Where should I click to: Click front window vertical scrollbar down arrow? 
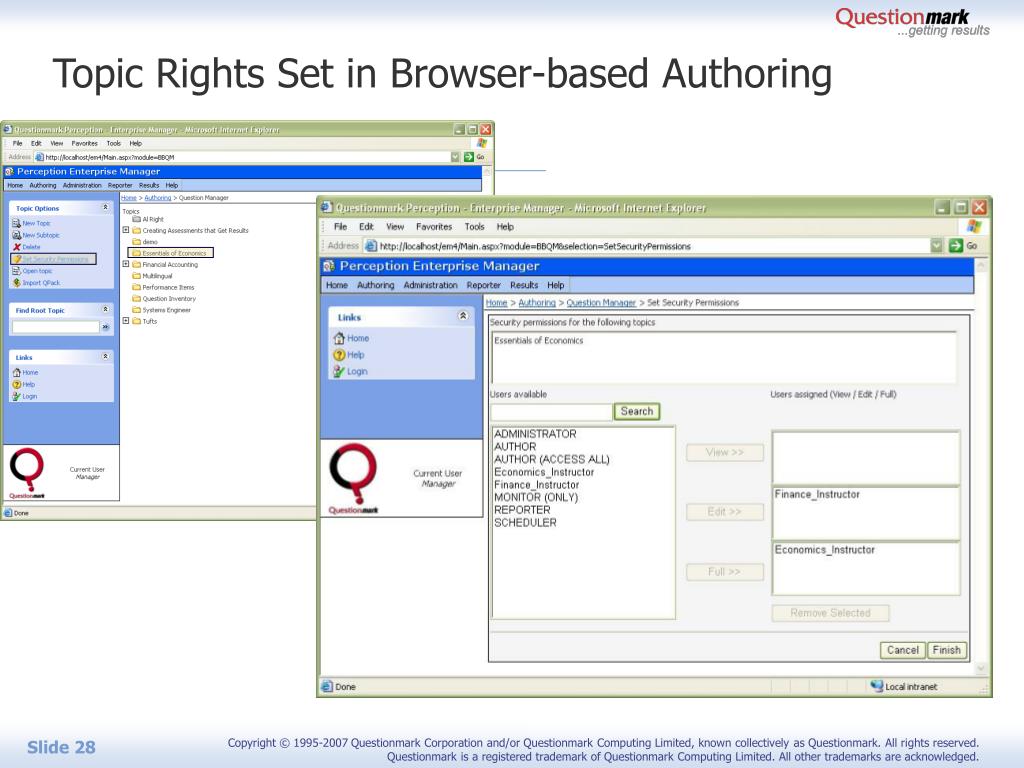(x=981, y=668)
